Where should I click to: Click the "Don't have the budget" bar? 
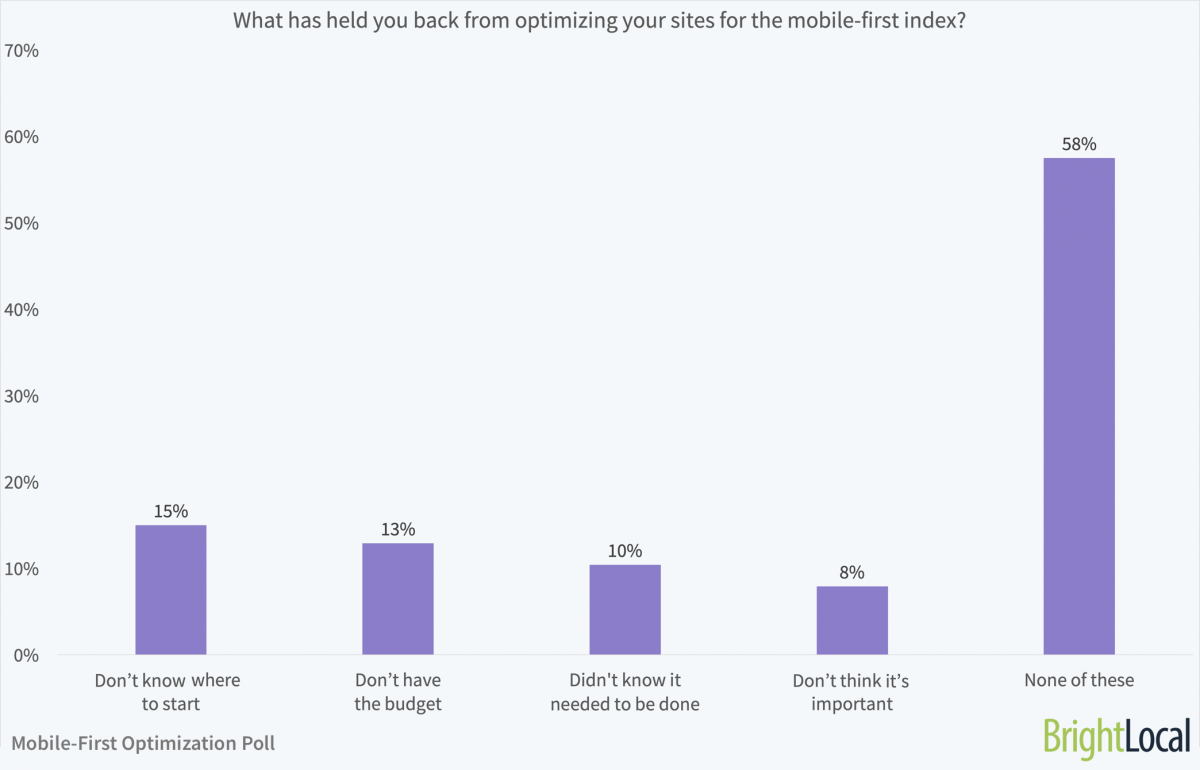pyautogui.click(x=398, y=599)
